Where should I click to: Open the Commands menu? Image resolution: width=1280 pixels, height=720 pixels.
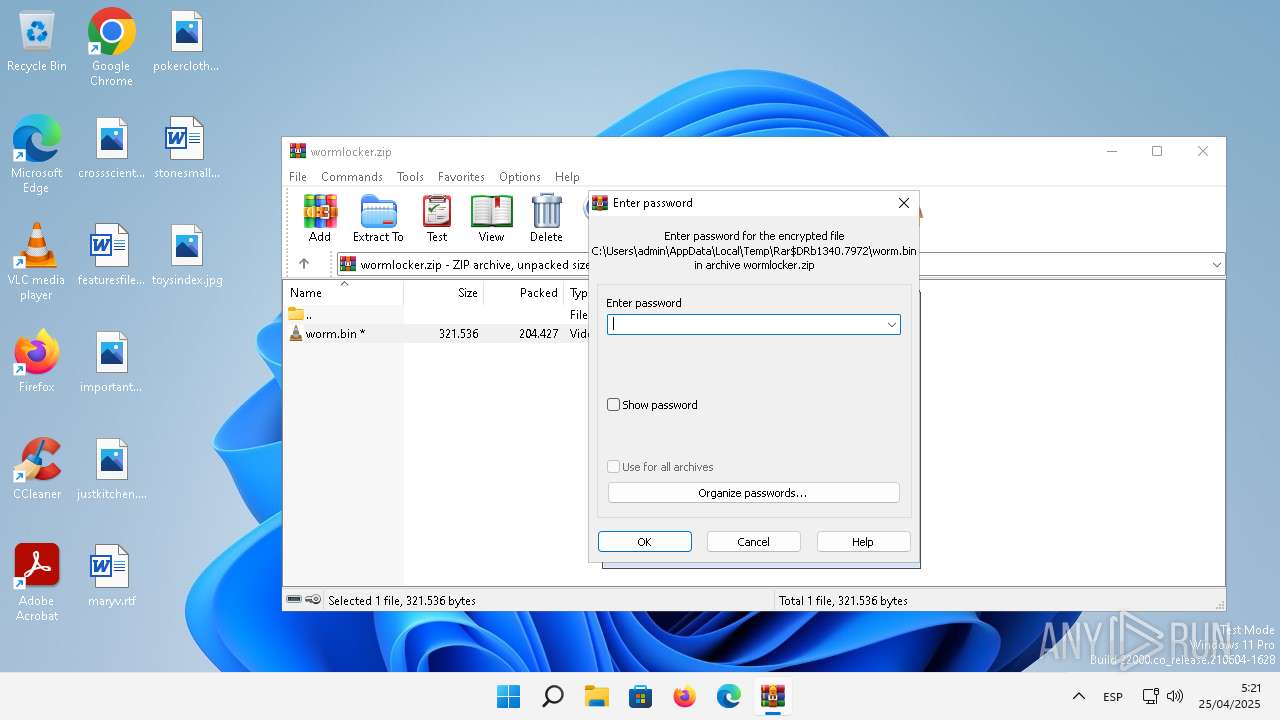tap(352, 177)
